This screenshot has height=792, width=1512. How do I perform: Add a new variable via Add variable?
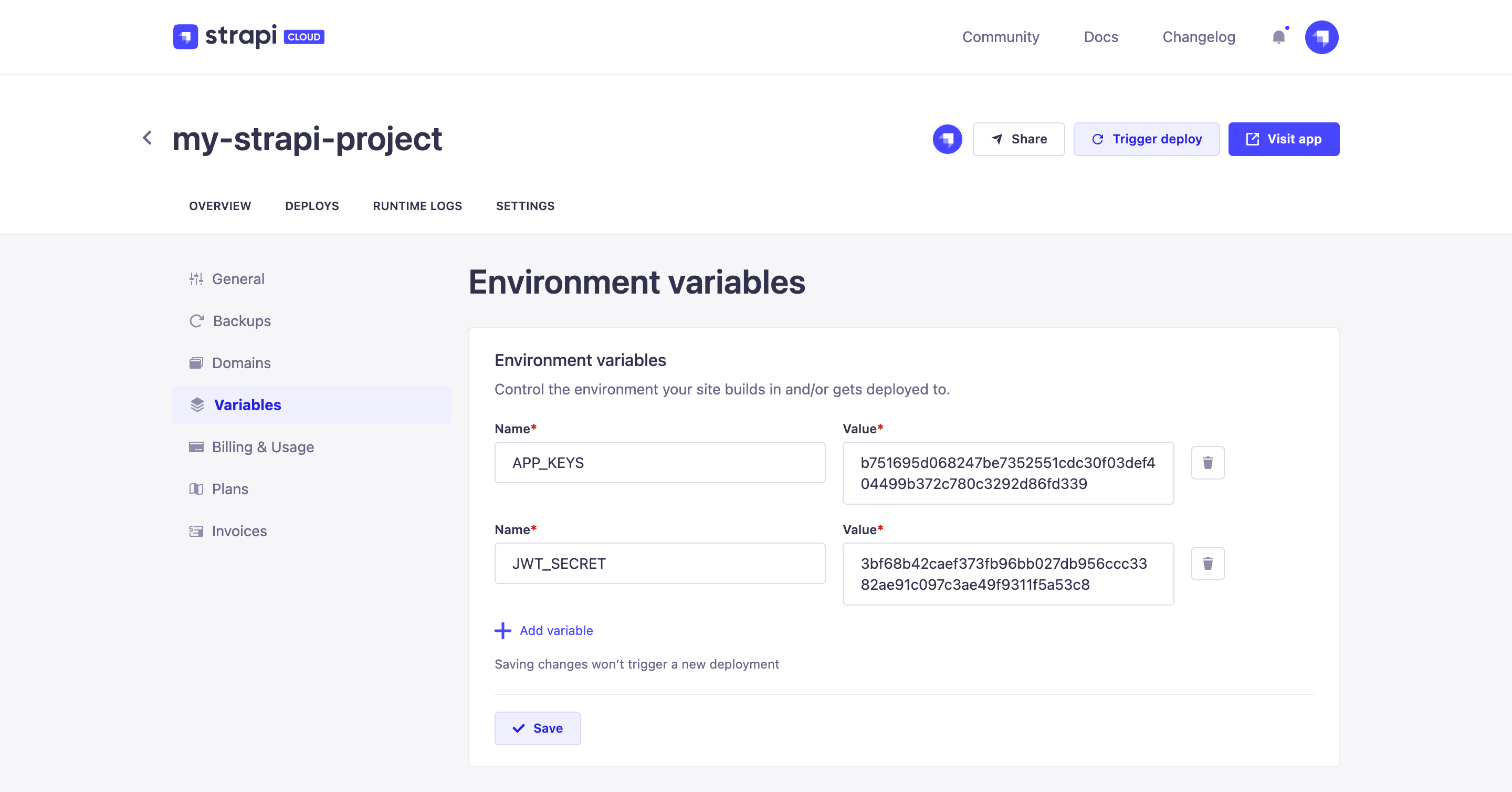[543, 631]
